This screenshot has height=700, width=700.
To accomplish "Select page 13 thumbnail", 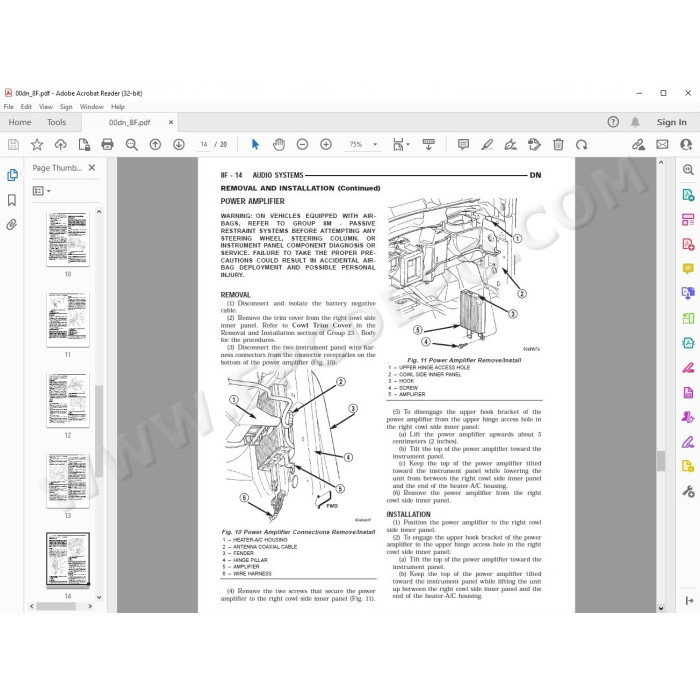I will pyautogui.click(x=68, y=480).
